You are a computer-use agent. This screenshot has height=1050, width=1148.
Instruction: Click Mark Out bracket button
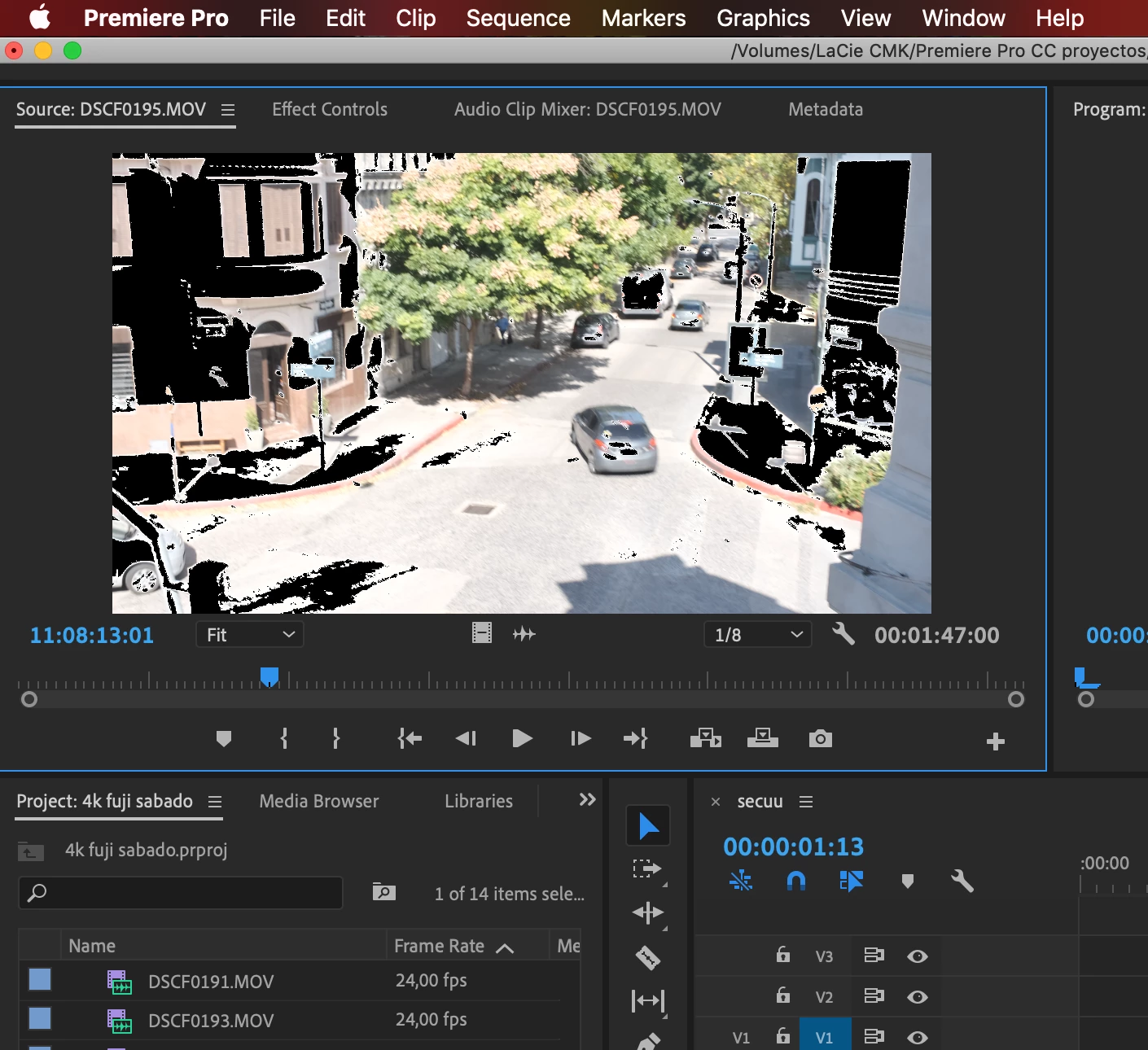335,739
